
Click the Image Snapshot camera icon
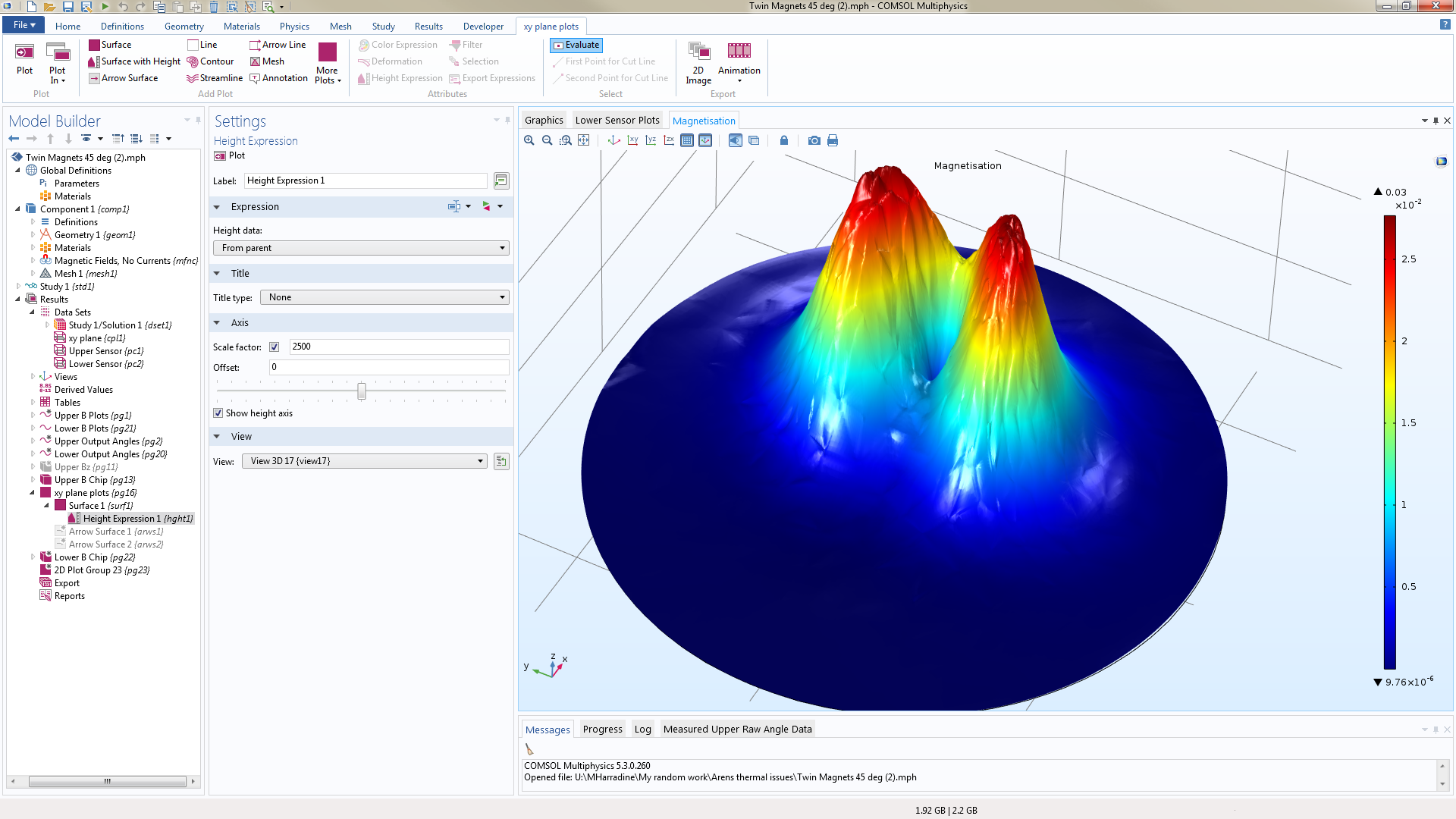[x=814, y=140]
